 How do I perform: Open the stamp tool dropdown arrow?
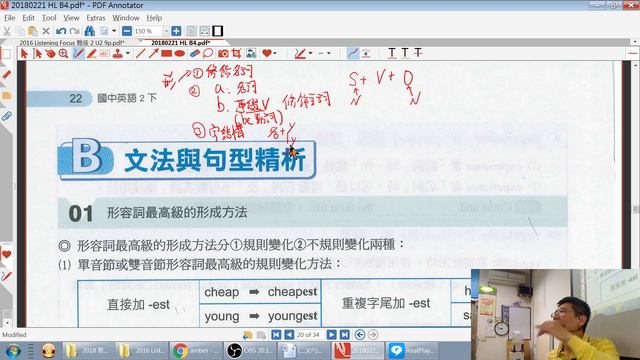point(128,53)
